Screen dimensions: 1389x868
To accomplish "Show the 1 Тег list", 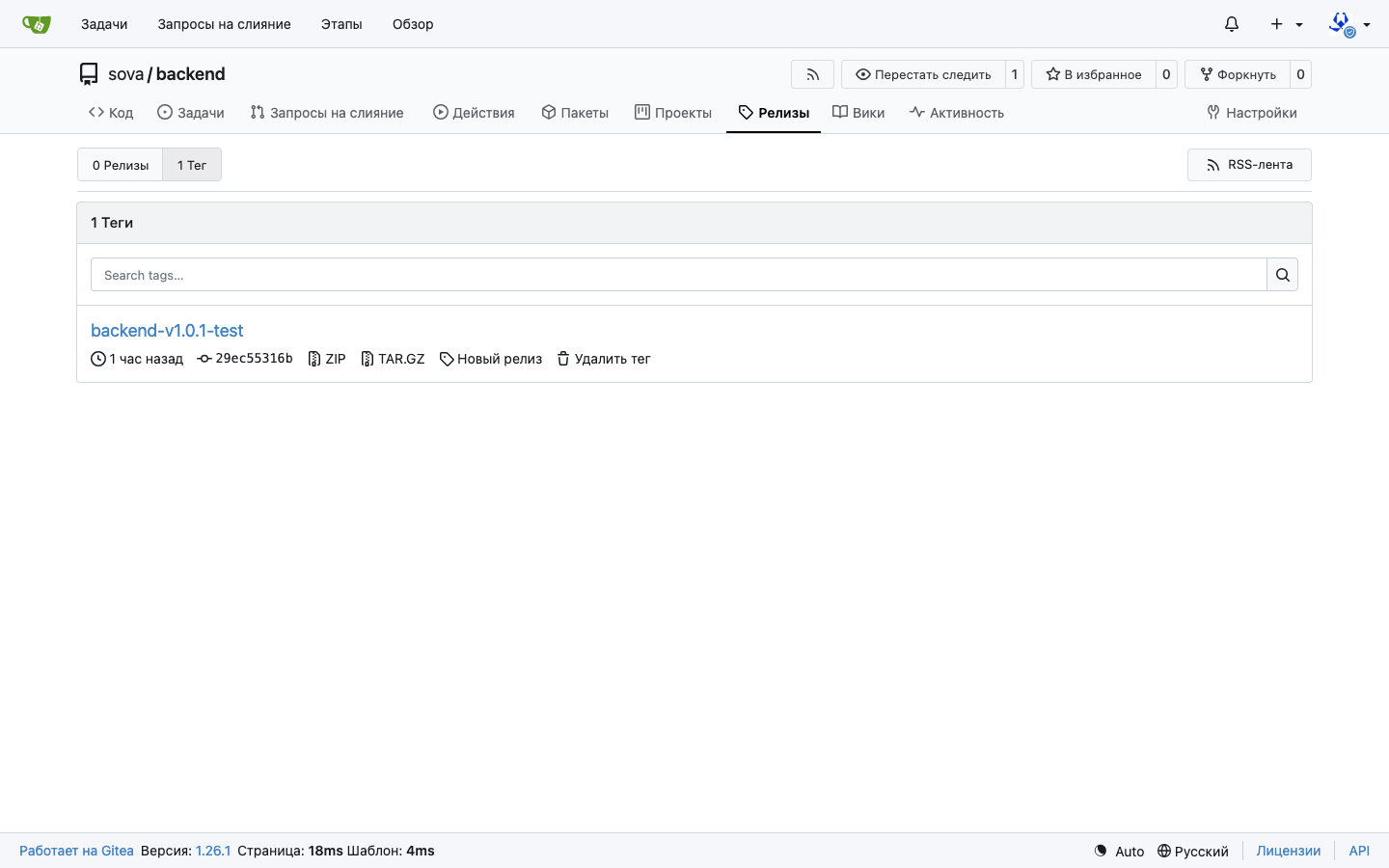I will tap(192, 165).
